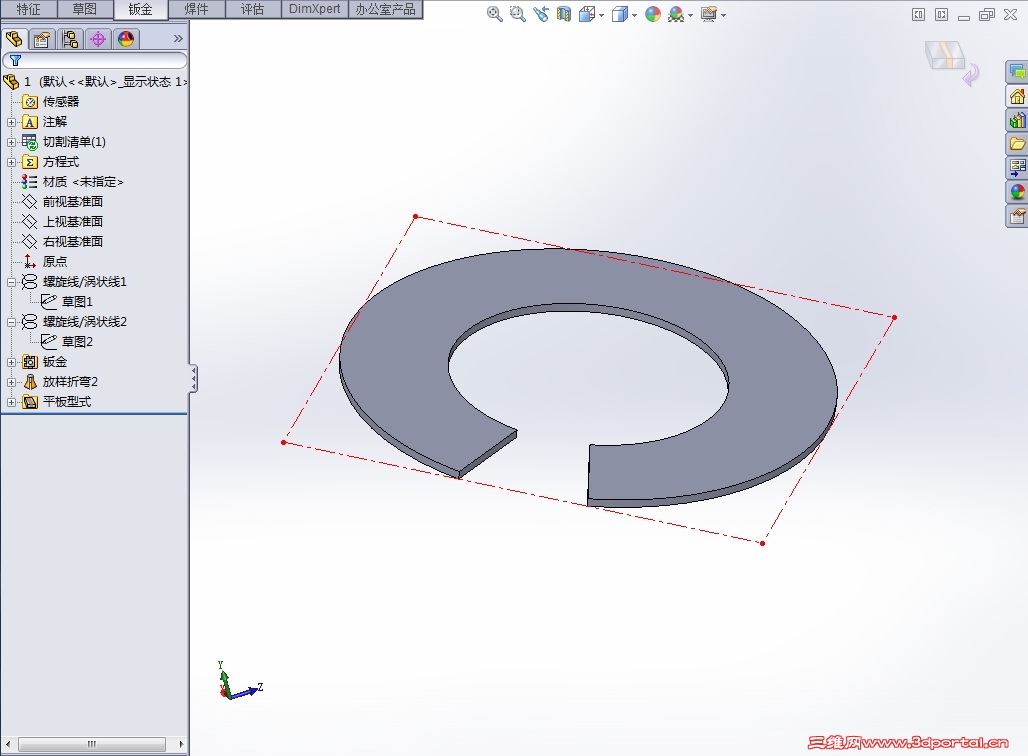
Task: Select the 原点 origin item
Action: coord(55,262)
